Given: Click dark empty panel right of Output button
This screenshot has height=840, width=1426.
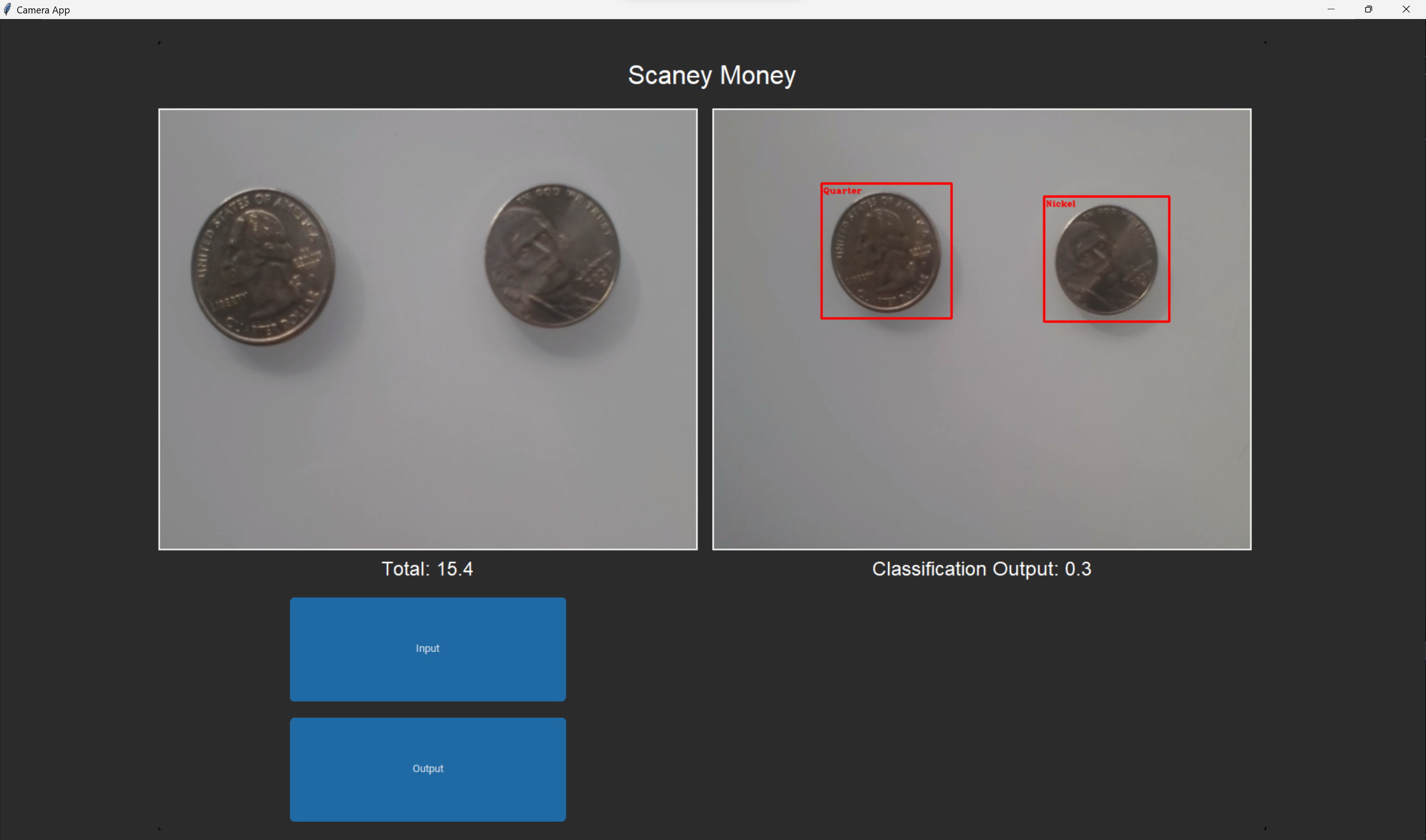Looking at the screenshot, I should tap(962, 736).
